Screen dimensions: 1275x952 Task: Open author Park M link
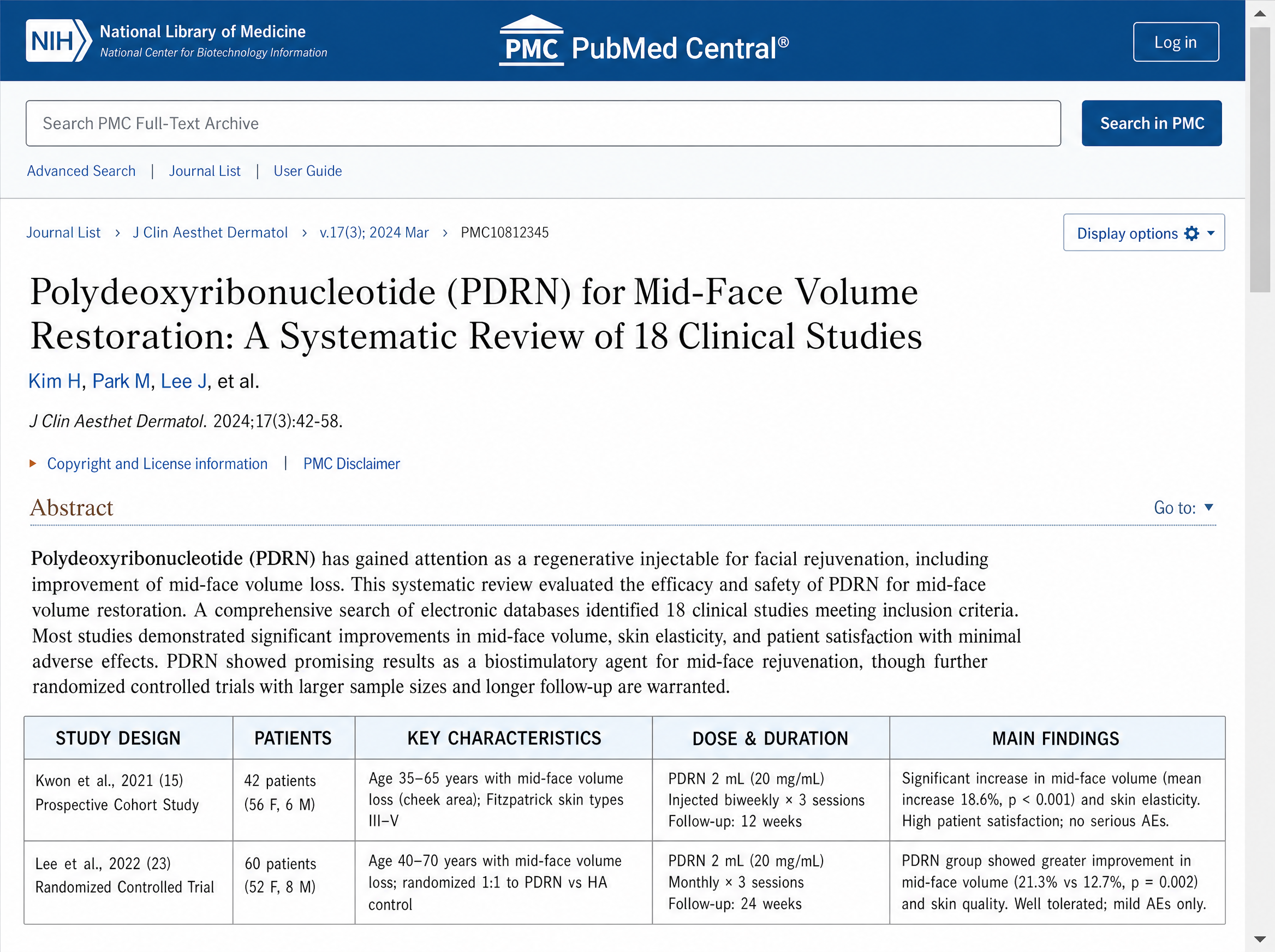pyautogui.click(x=121, y=382)
